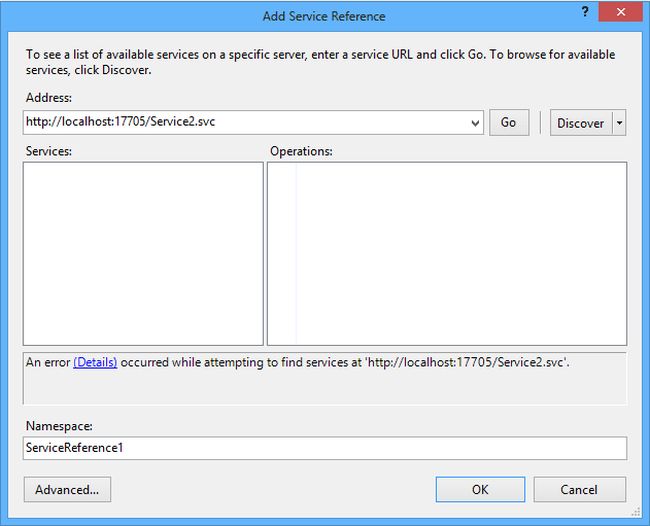Click the Discover button
Viewport: 650px width, 526px height.
coord(580,123)
